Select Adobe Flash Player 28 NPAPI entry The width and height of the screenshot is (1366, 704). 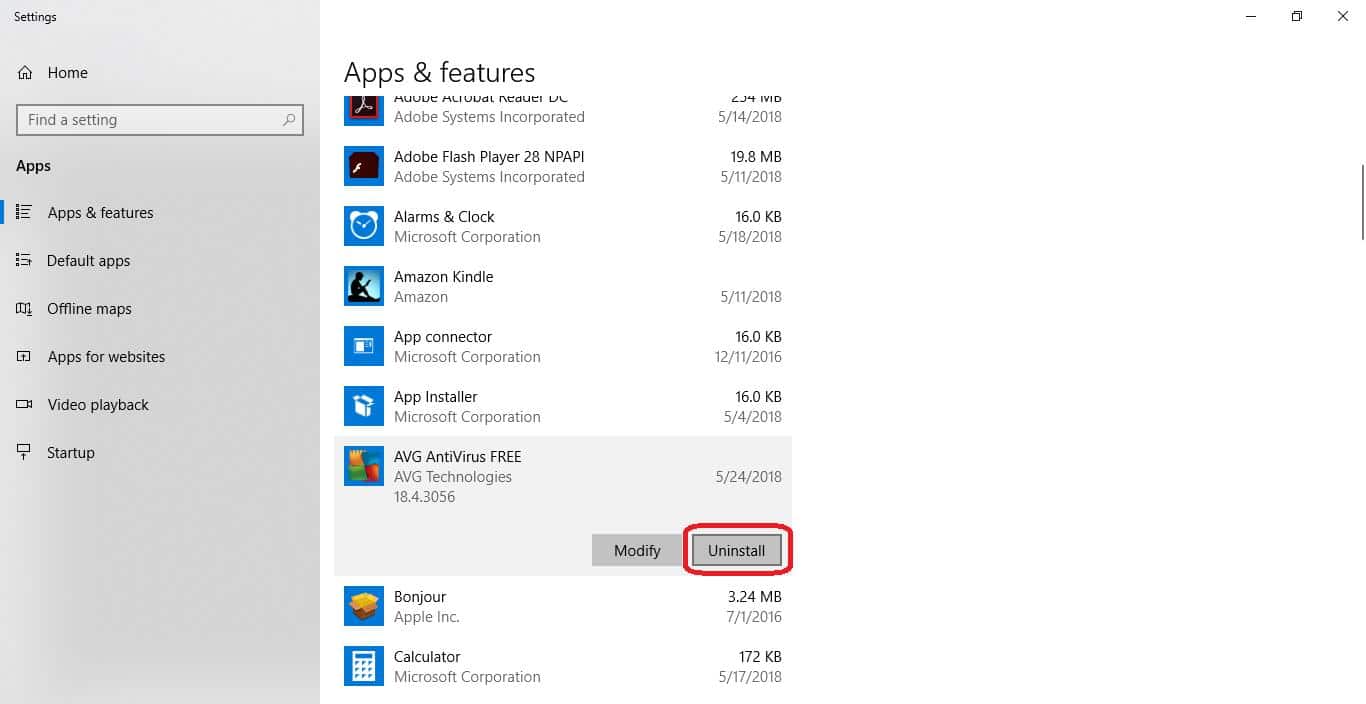pos(563,166)
